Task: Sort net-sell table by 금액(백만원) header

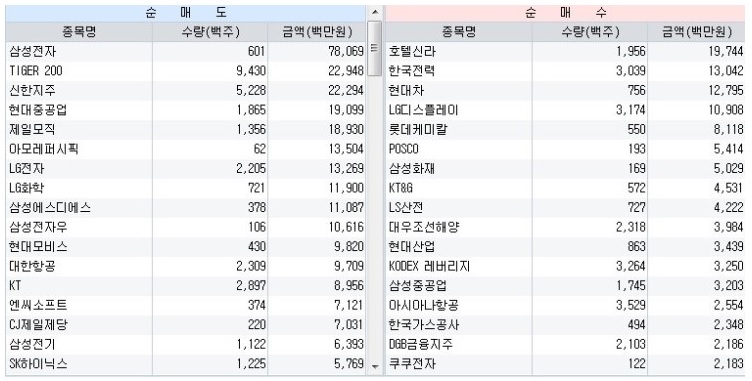Action: point(317,32)
